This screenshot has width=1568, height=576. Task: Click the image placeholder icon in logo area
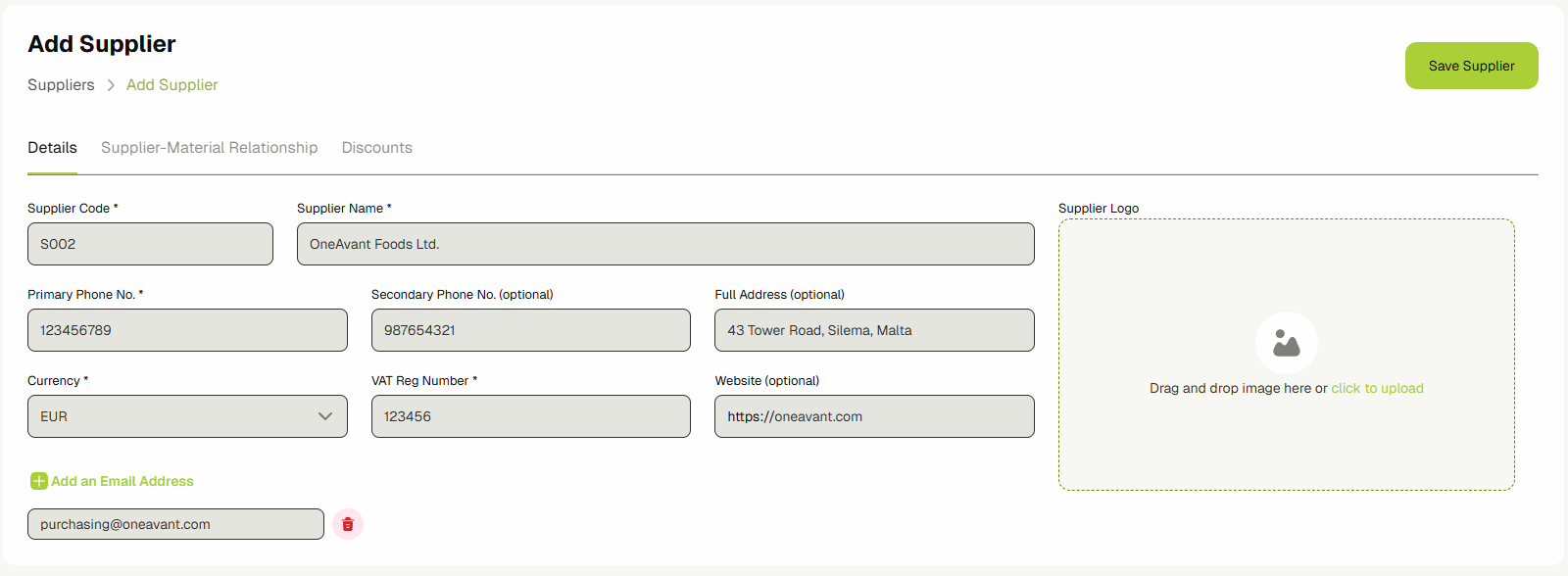pyautogui.click(x=1286, y=342)
